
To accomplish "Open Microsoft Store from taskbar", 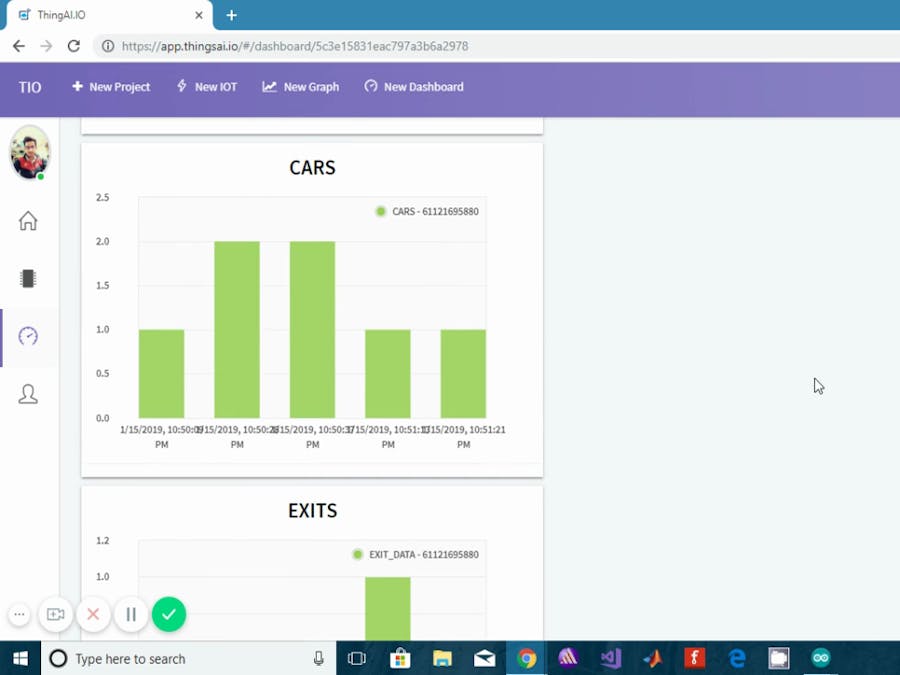I will pos(400,658).
